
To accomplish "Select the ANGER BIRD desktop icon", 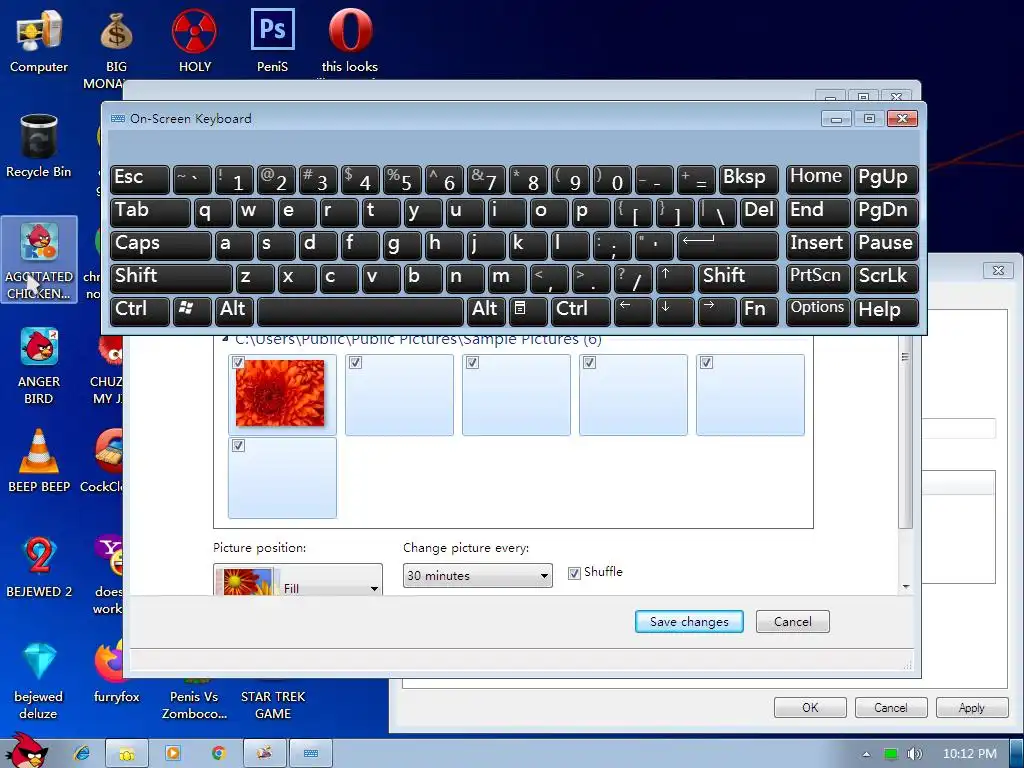I will click(39, 365).
